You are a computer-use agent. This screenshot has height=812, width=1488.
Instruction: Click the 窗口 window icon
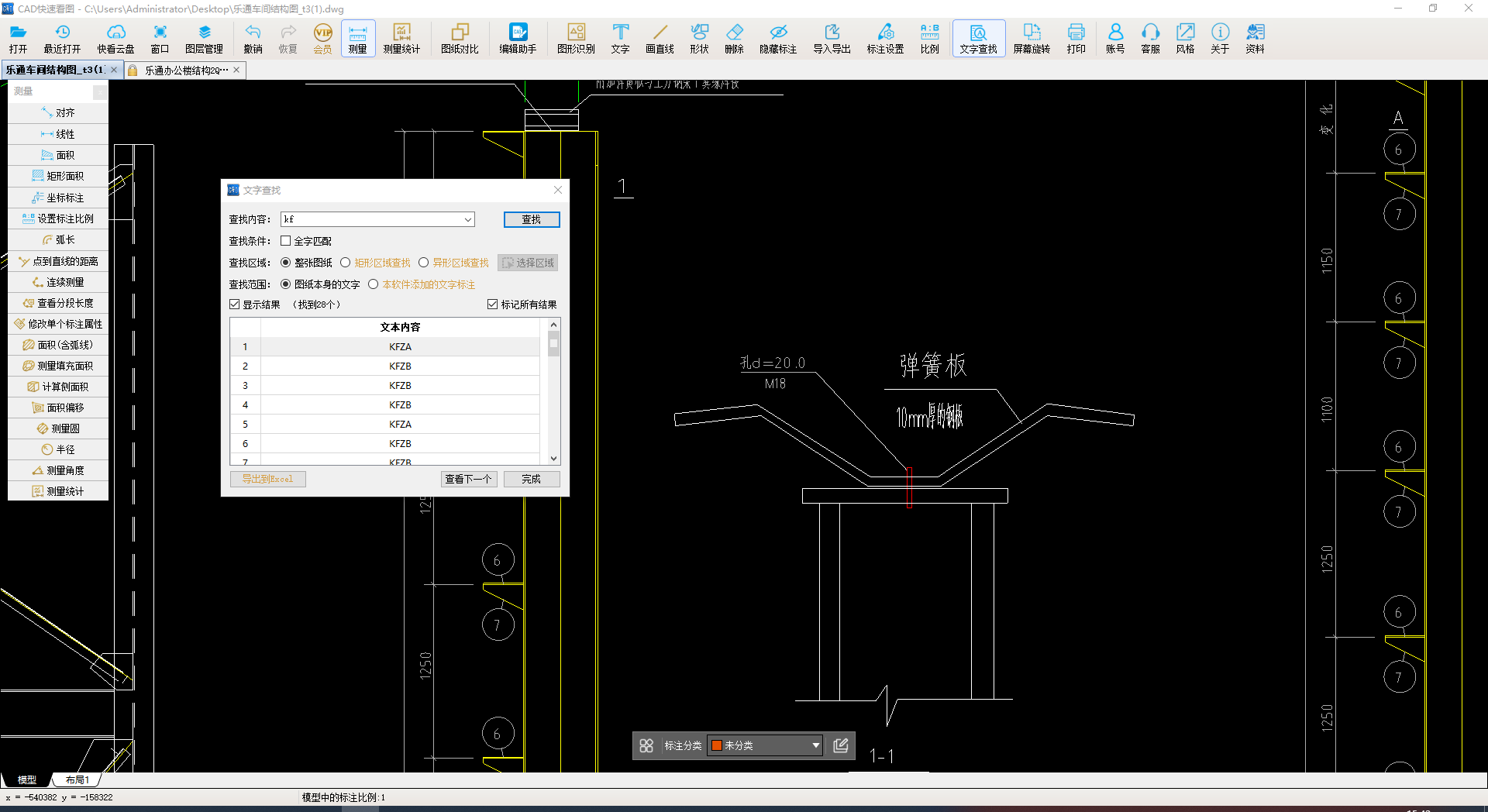click(x=160, y=38)
